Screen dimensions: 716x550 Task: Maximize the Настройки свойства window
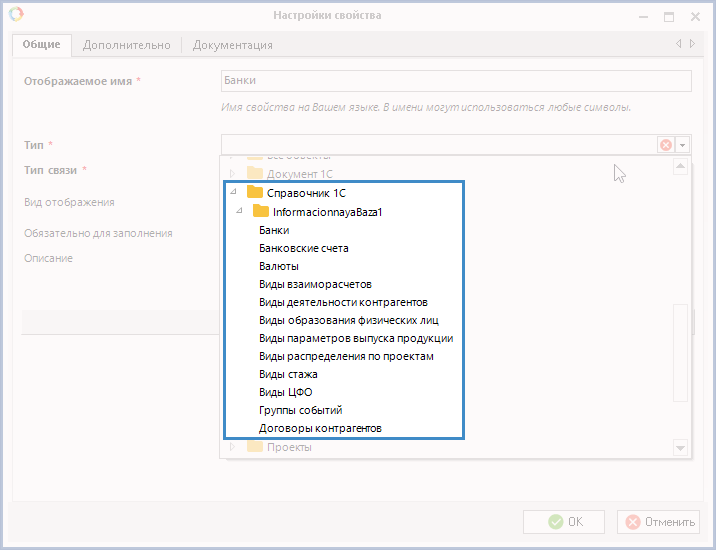point(669,17)
